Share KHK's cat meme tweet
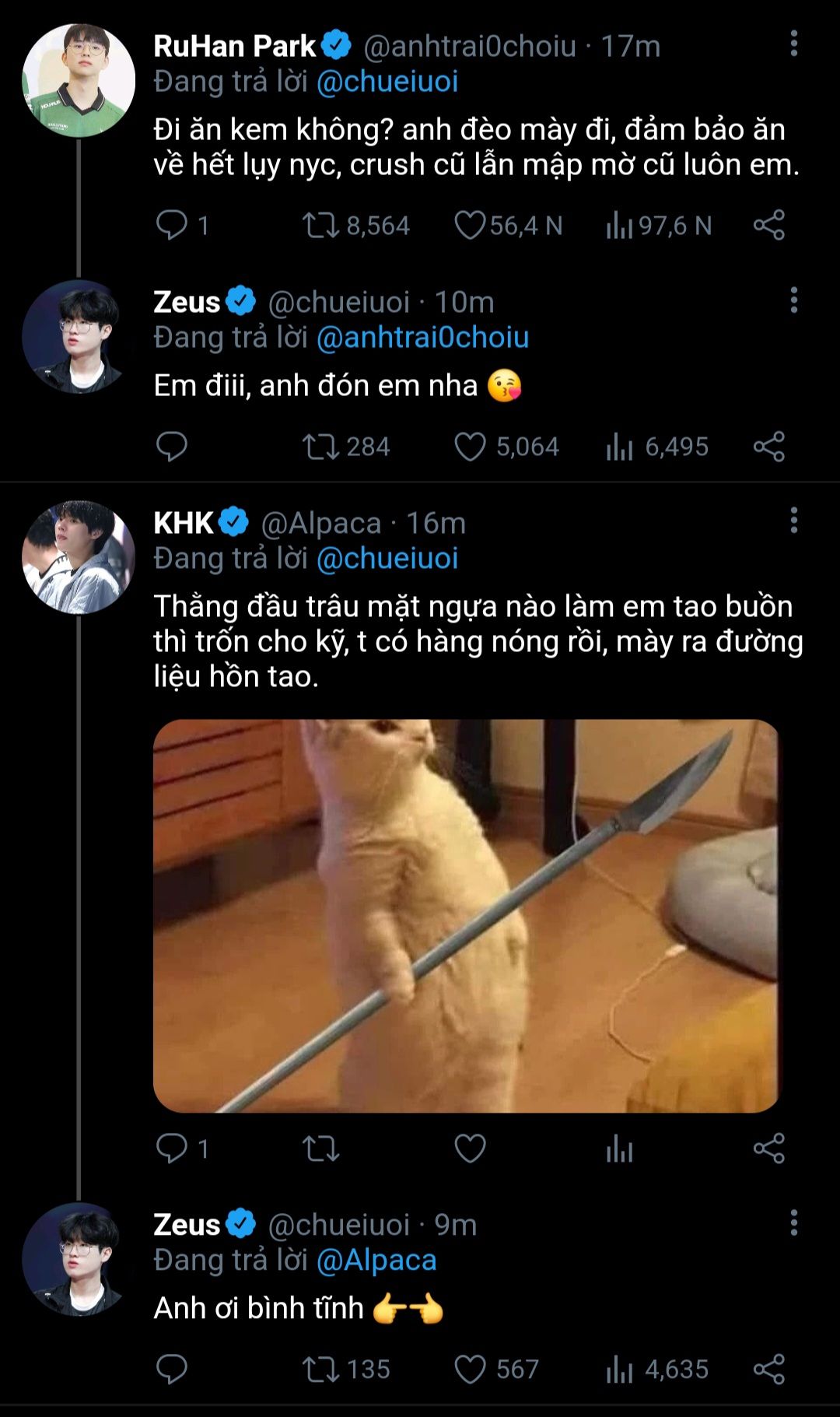The image size is (840, 1417). point(769,1149)
